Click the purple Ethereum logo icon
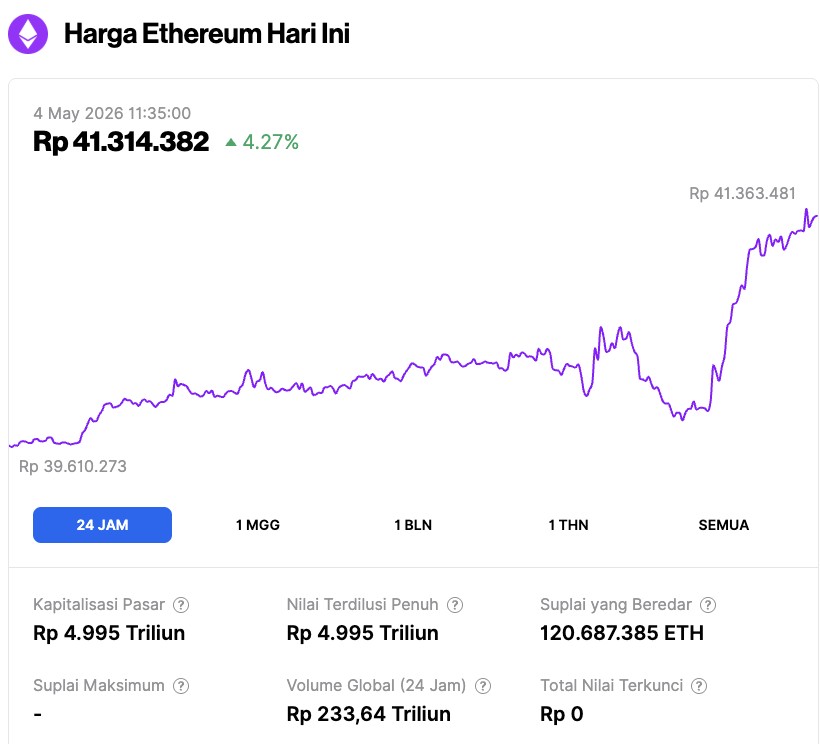Viewport: 820px width, 744px height. [x=28, y=34]
